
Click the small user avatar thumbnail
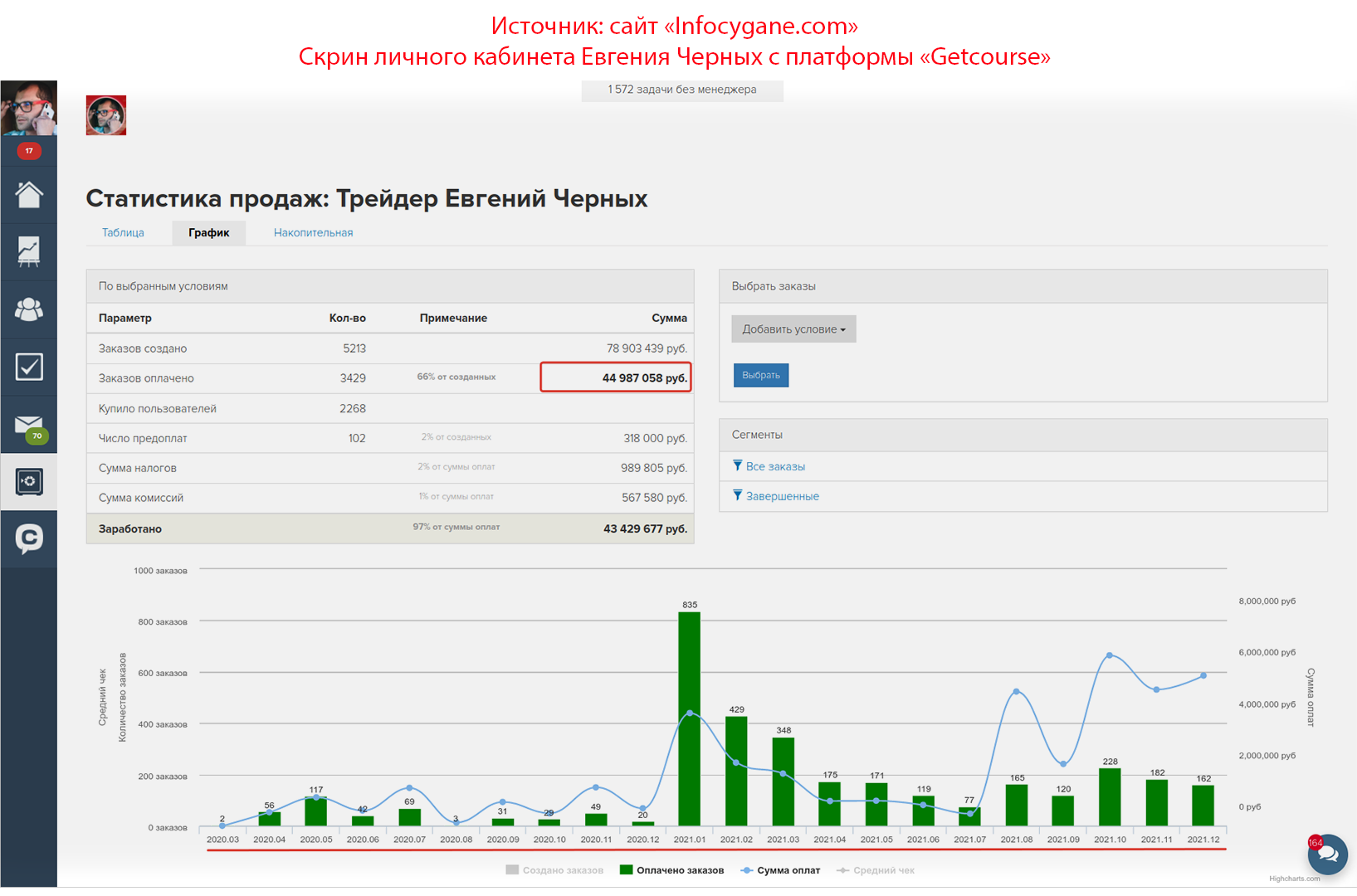point(106,115)
